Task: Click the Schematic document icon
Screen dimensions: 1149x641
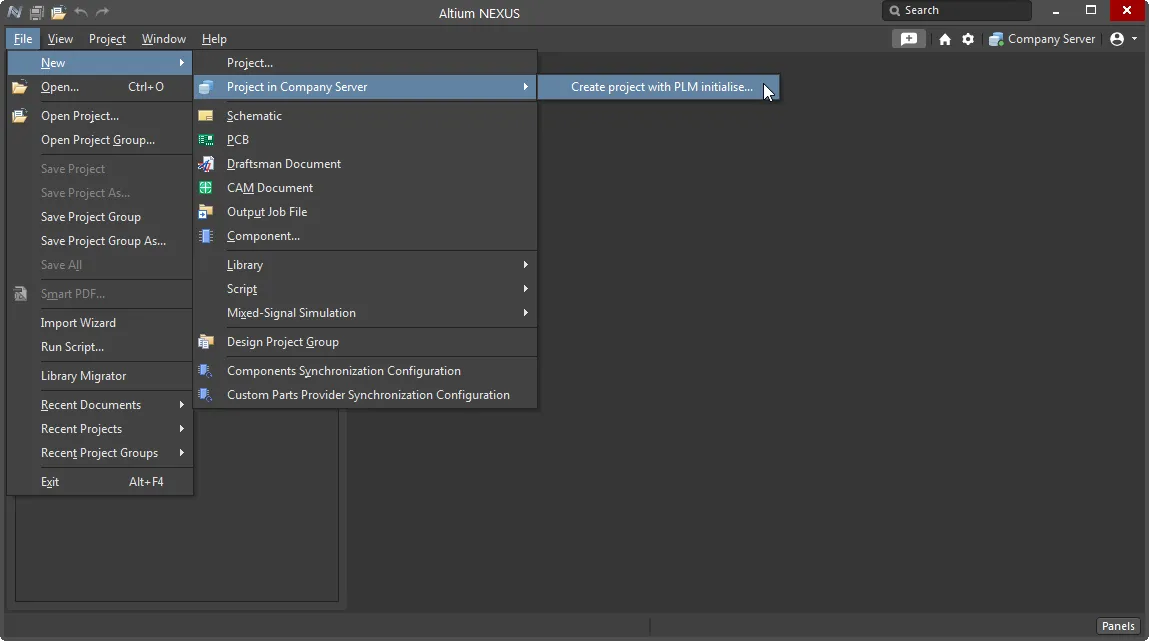Action: pyautogui.click(x=206, y=116)
